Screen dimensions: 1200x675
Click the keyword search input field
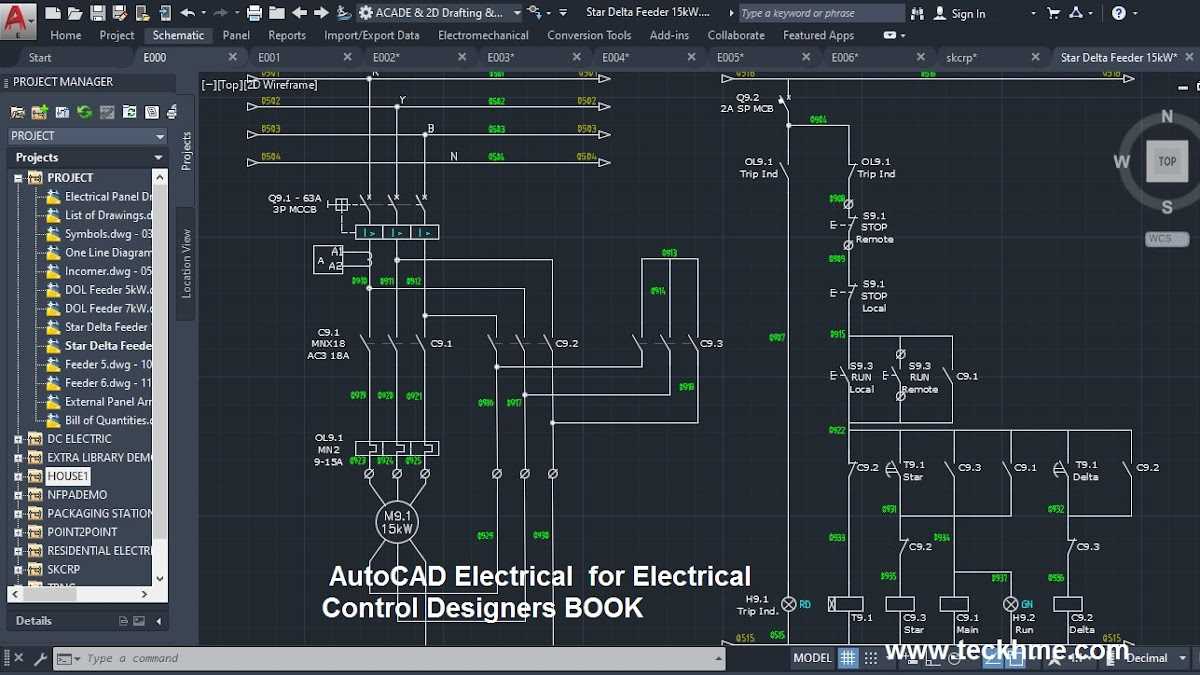point(822,13)
